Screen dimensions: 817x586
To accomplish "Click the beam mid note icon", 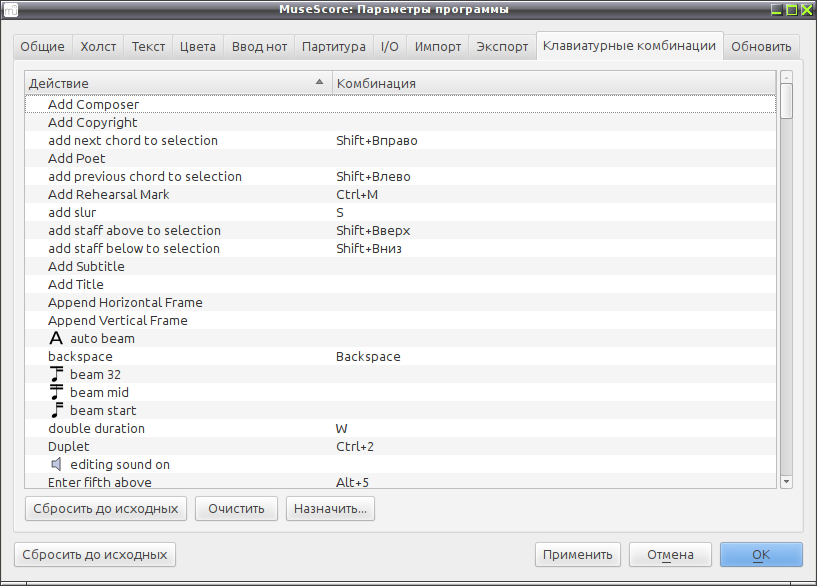I will pos(56,392).
